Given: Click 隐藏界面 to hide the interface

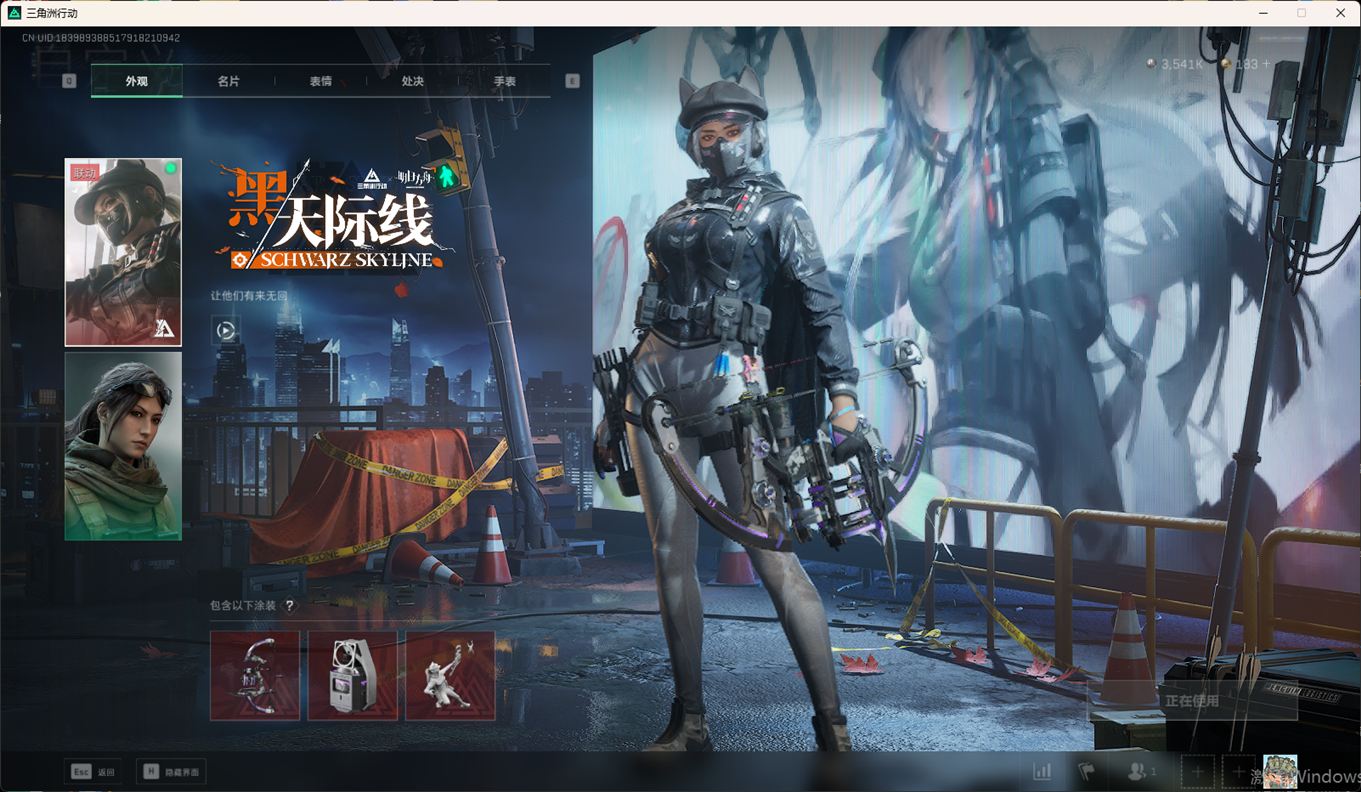Looking at the screenshot, I should click(171, 771).
